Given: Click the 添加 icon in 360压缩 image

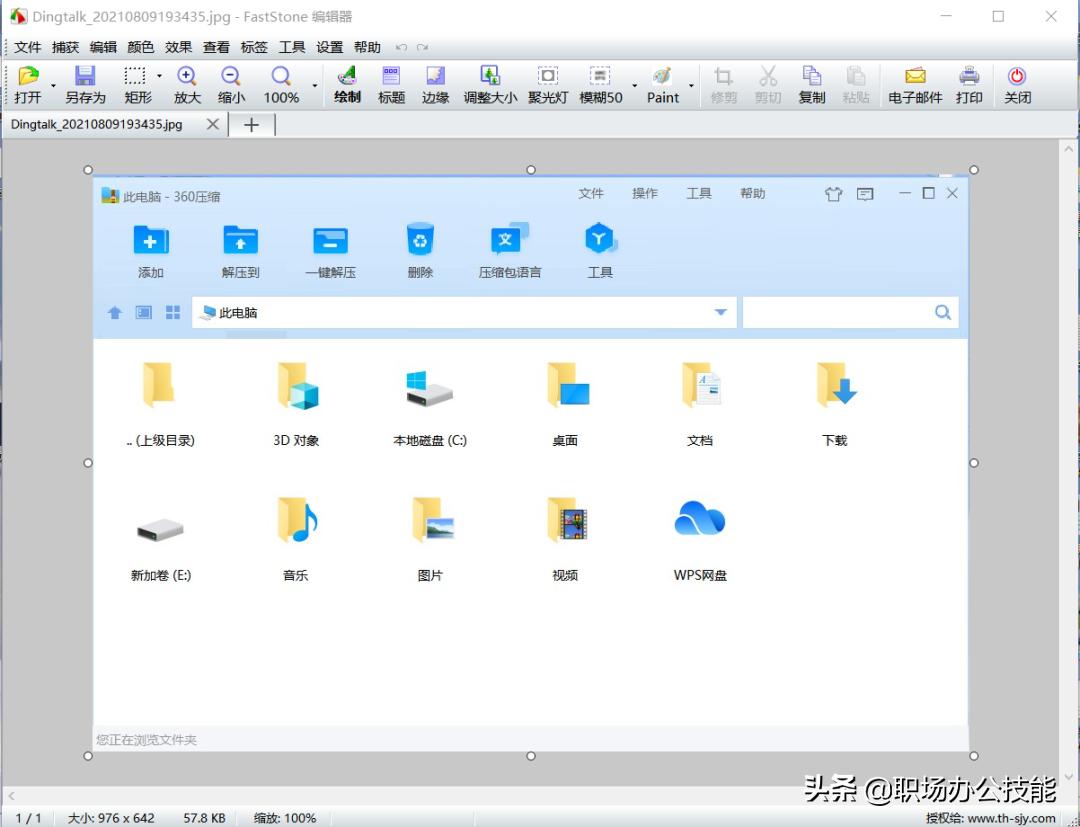Looking at the screenshot, I should click(x=151, y=251).
